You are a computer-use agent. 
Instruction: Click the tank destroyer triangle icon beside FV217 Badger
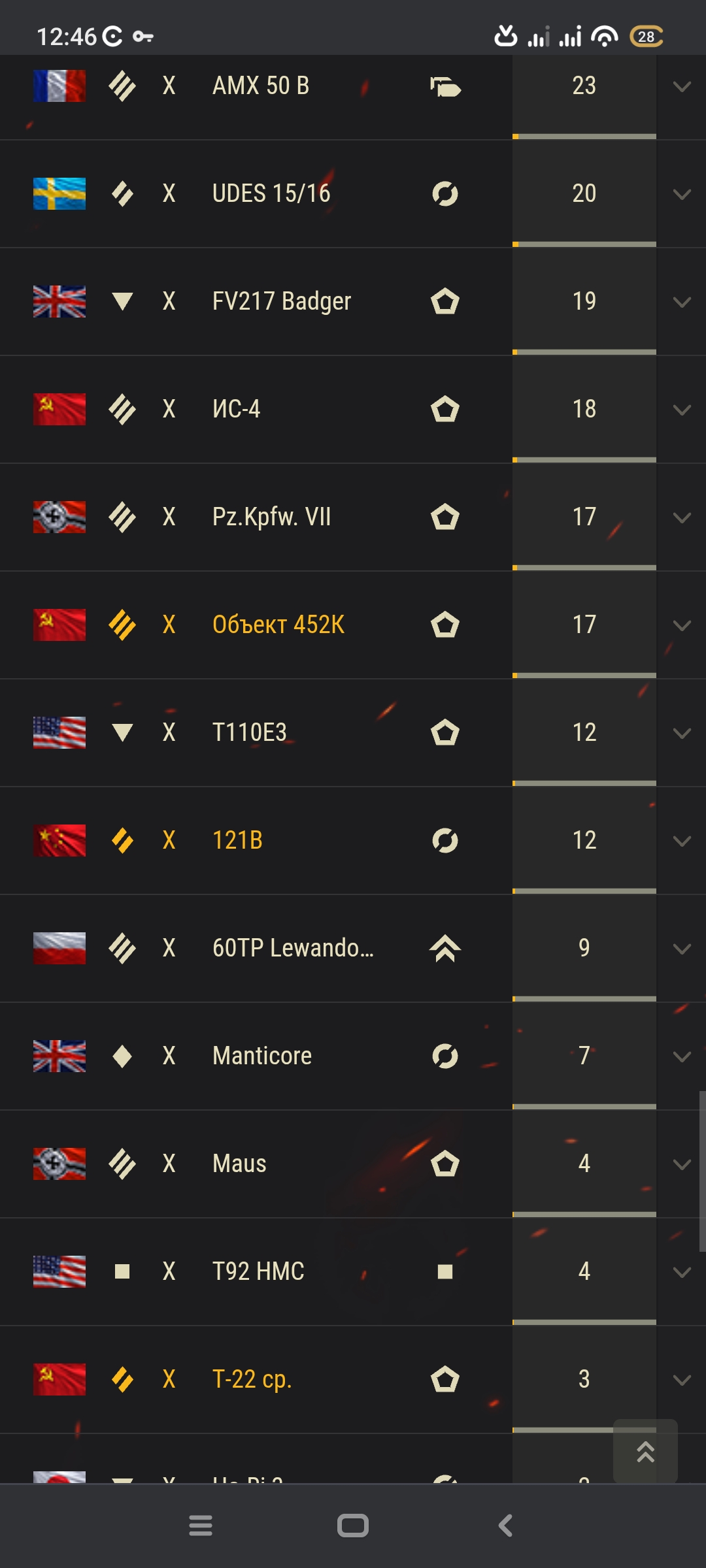pos(122,301)
